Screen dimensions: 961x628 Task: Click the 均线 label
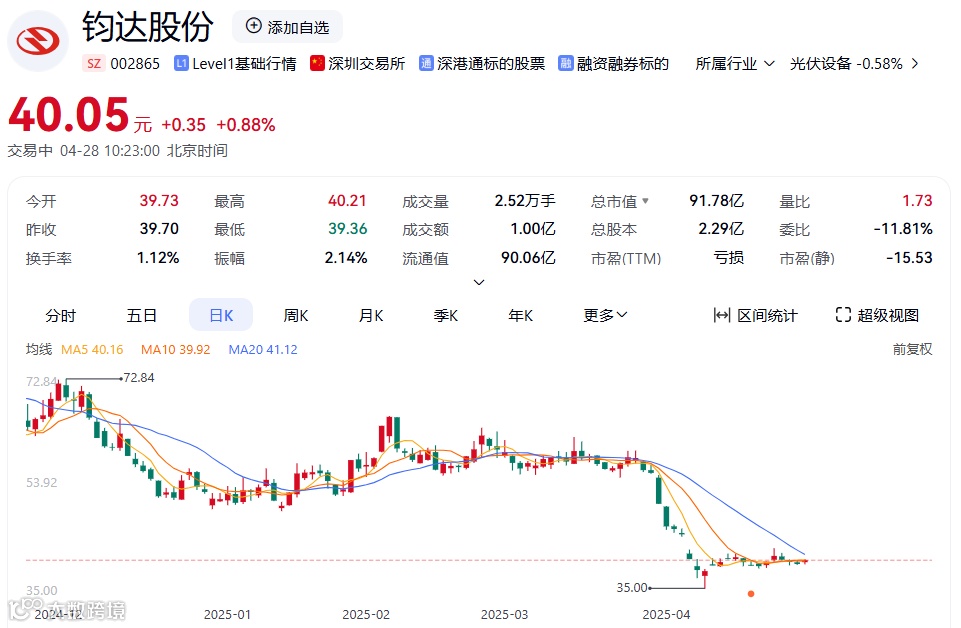39,349
